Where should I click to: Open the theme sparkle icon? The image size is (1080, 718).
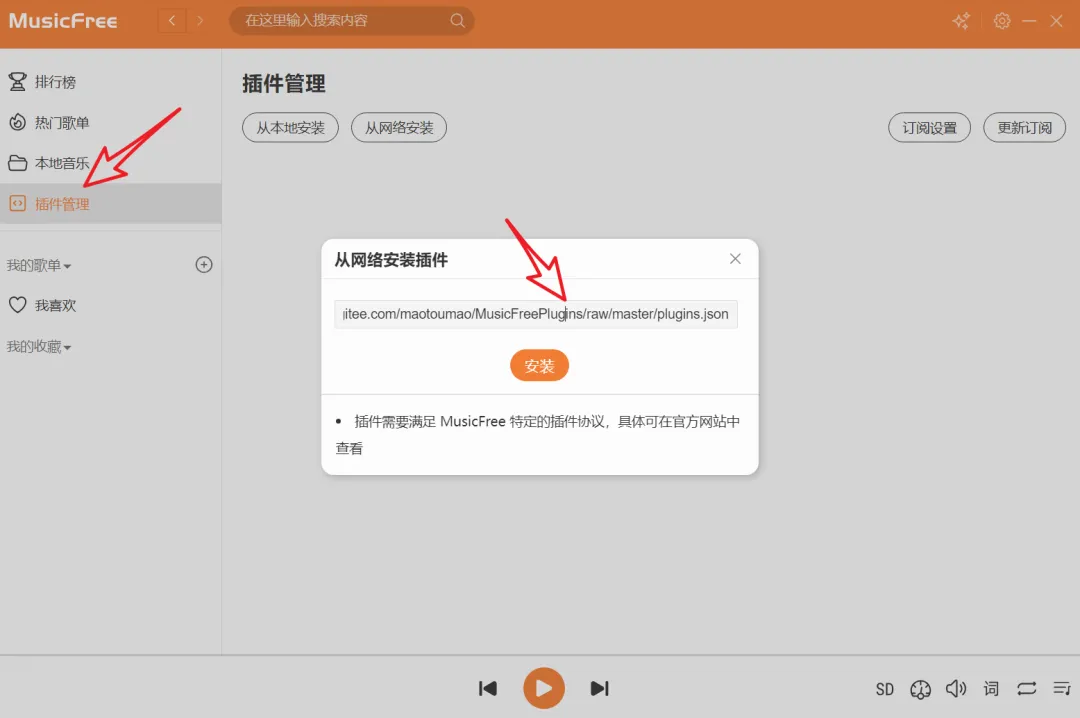tap(962, 21)
